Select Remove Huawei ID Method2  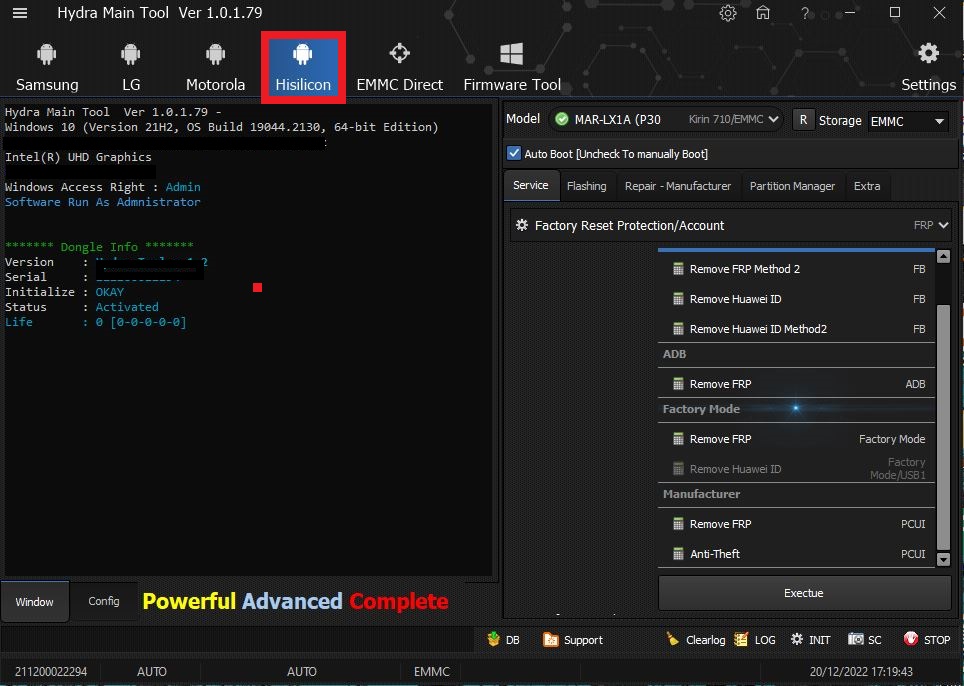[797, 329]
